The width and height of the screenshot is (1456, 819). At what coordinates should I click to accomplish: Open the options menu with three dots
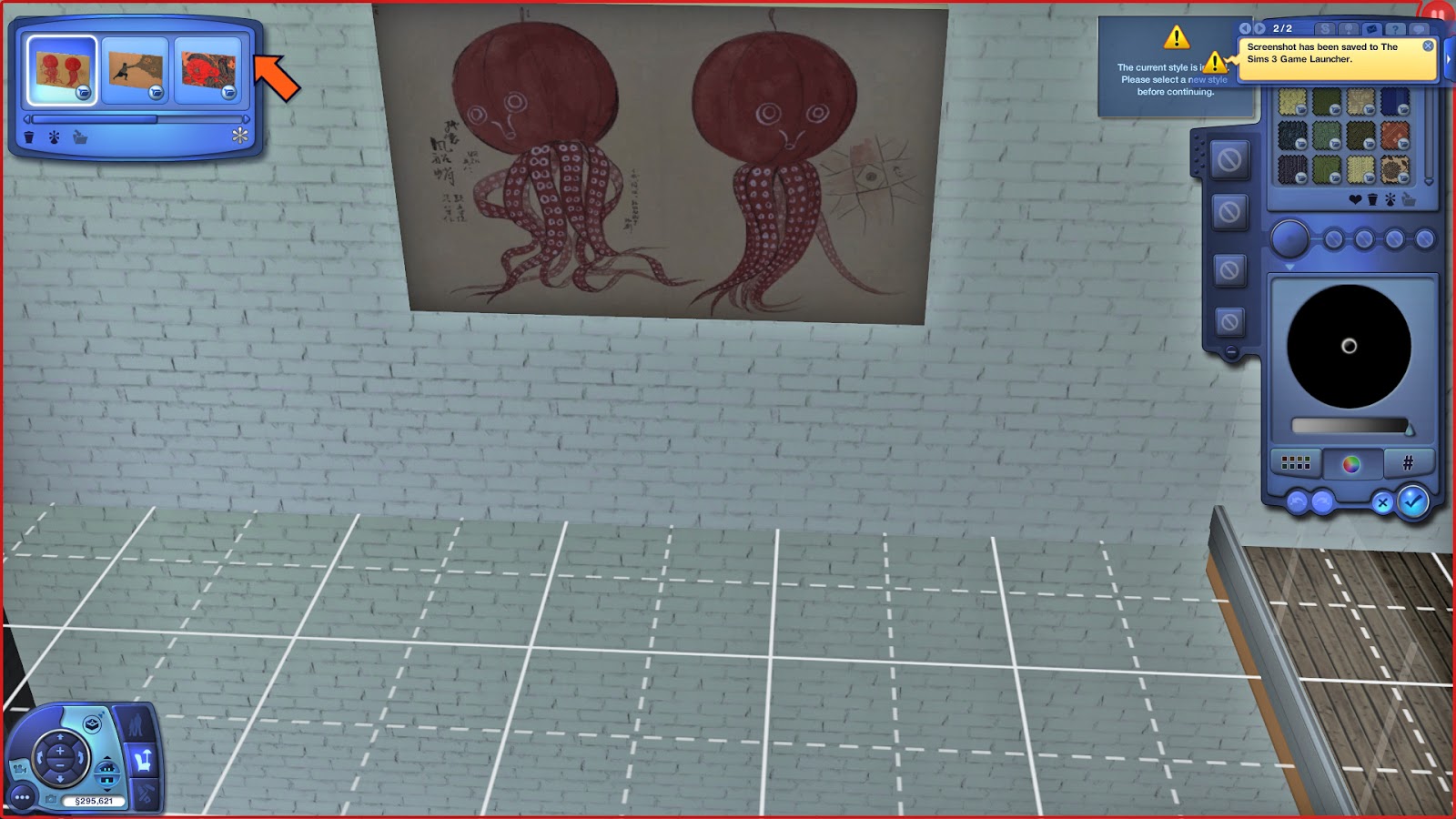click(x=22, y=797)
